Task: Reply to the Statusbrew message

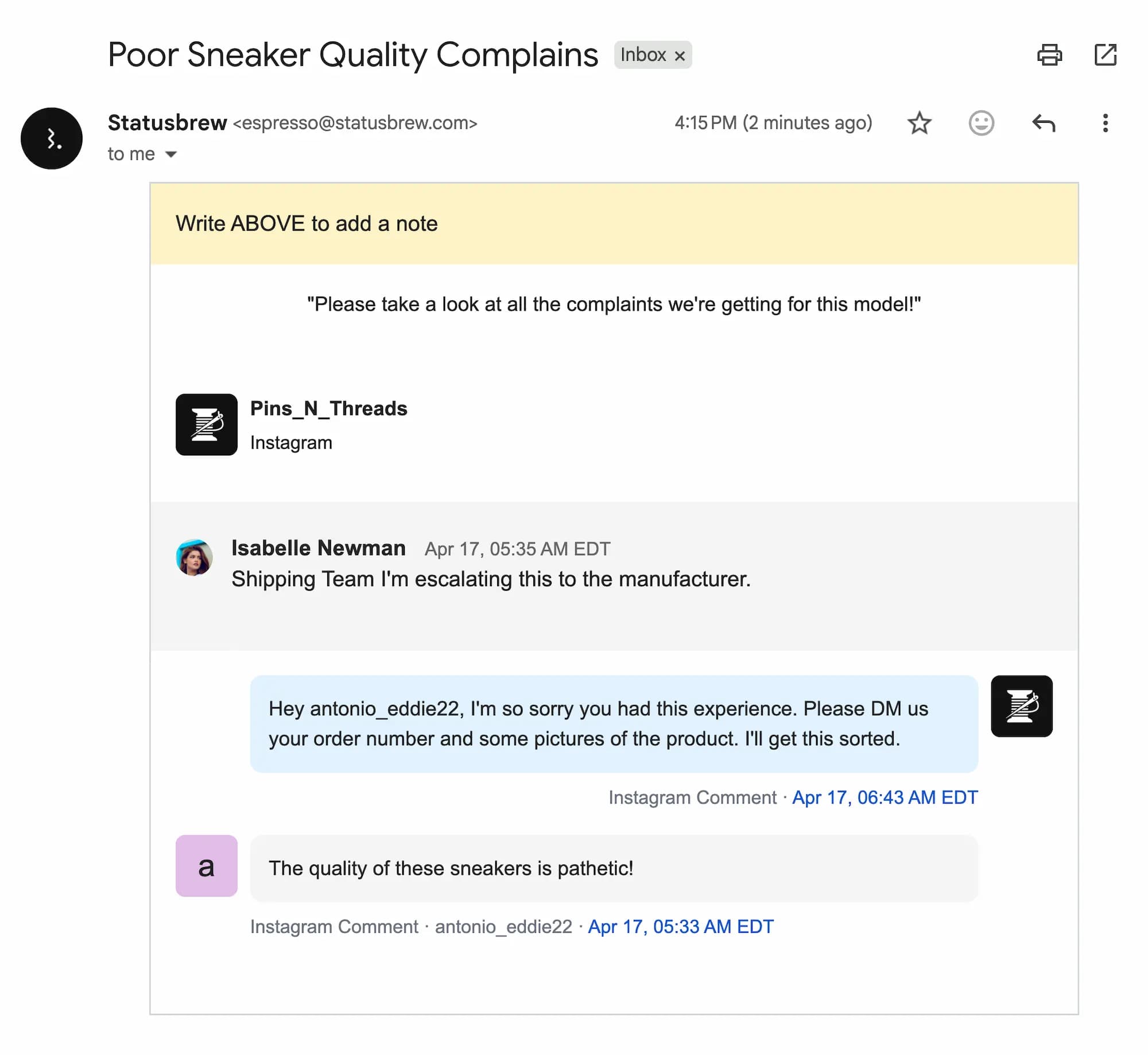Action: 1043,123
